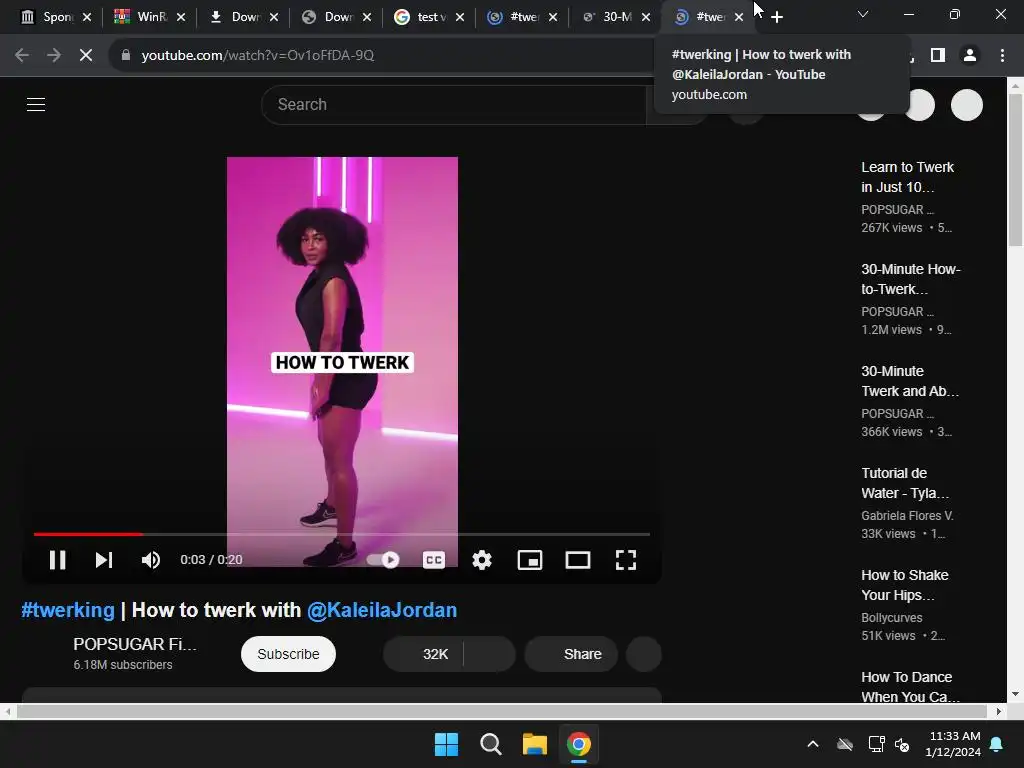Open notification bell in taskbar
Screen dimensions: 1024x768
point(997,744)
